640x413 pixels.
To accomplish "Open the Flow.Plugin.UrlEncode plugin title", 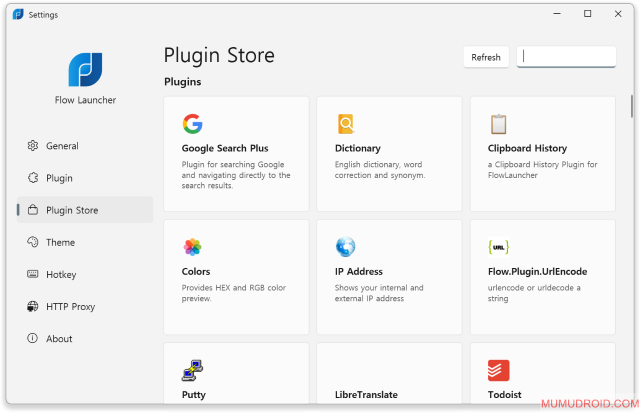I will coord(538,271).
